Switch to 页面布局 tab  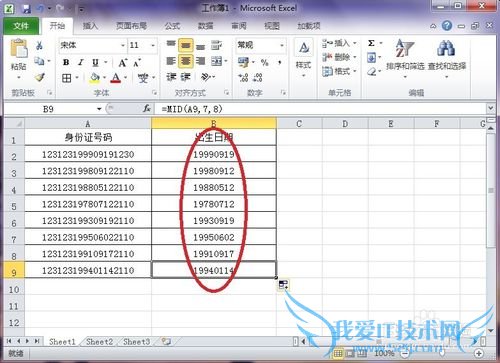[131, 26]
